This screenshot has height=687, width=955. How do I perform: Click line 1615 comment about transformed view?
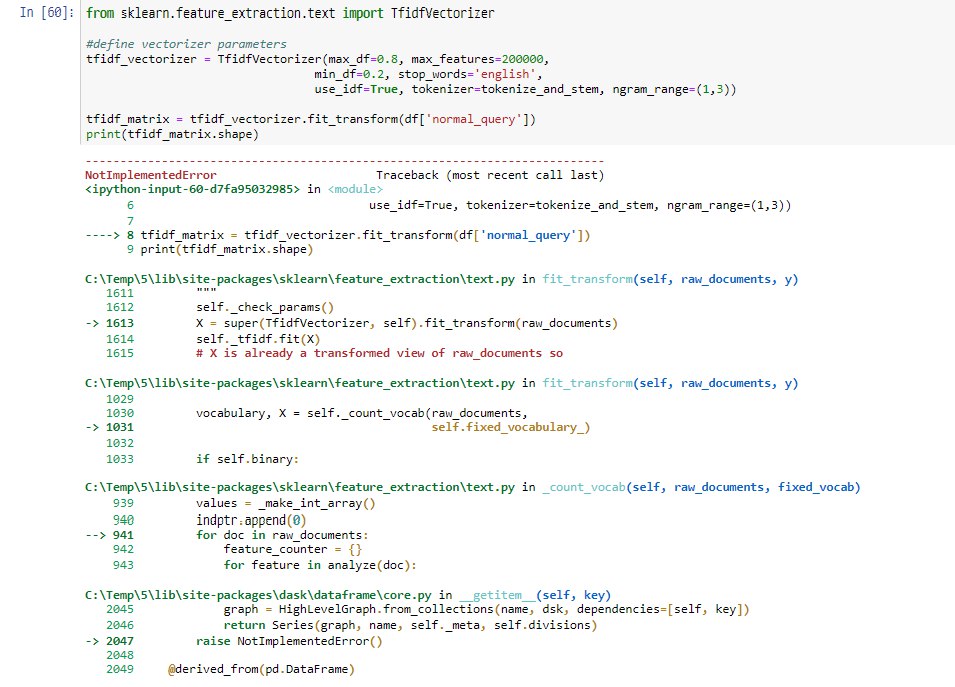(x=379, y=353)
